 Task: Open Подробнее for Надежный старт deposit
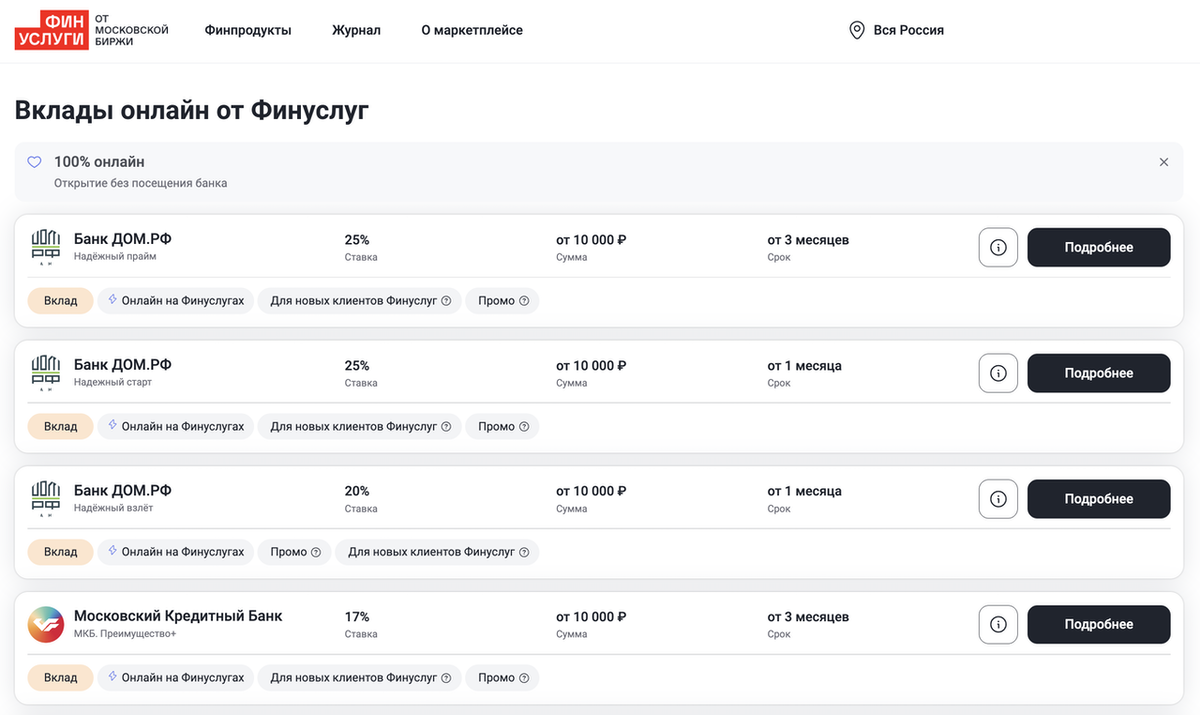(x=1099, y=373)
